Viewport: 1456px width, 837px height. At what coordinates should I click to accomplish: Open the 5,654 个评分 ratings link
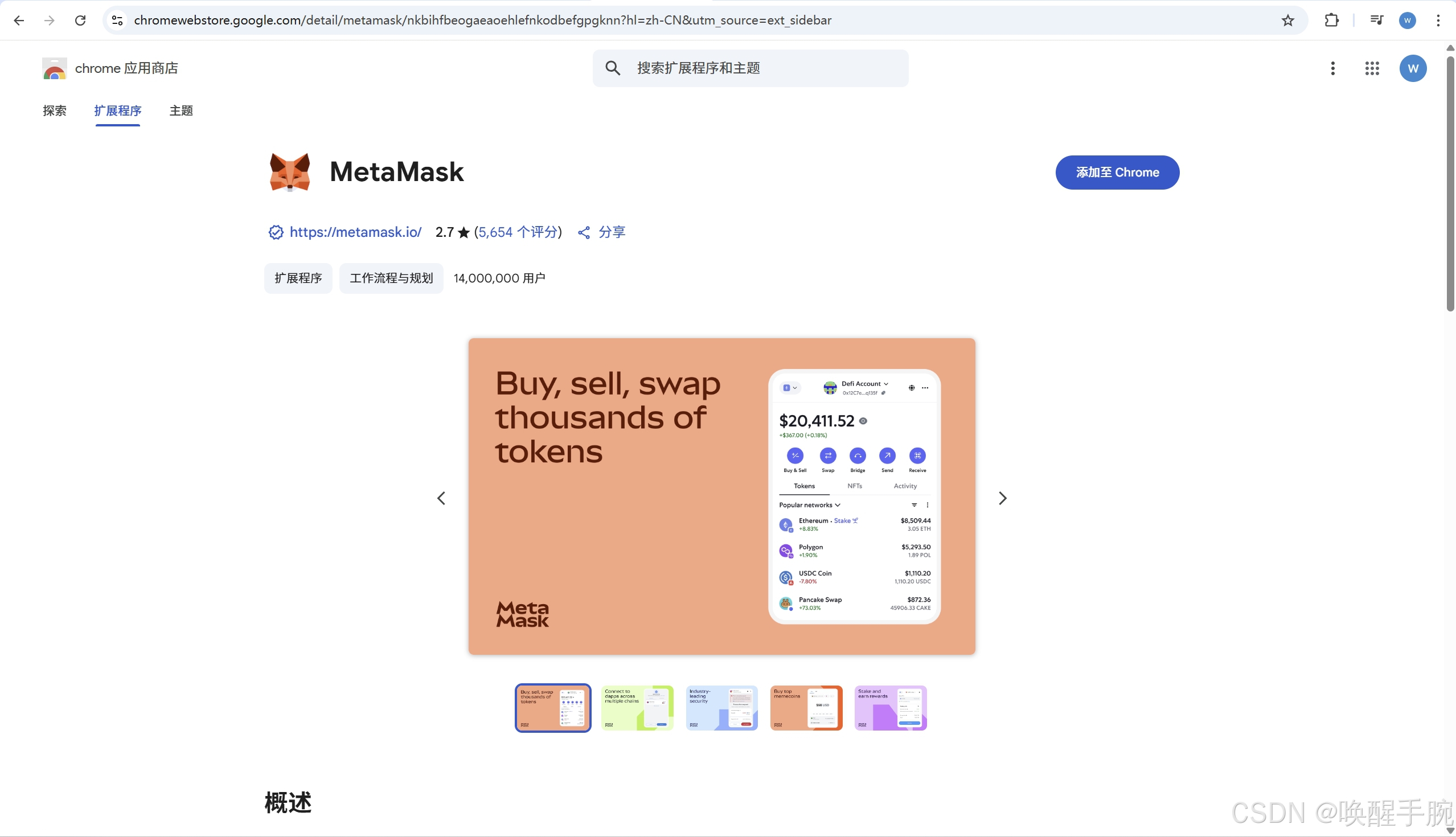[x=518, y=232]
